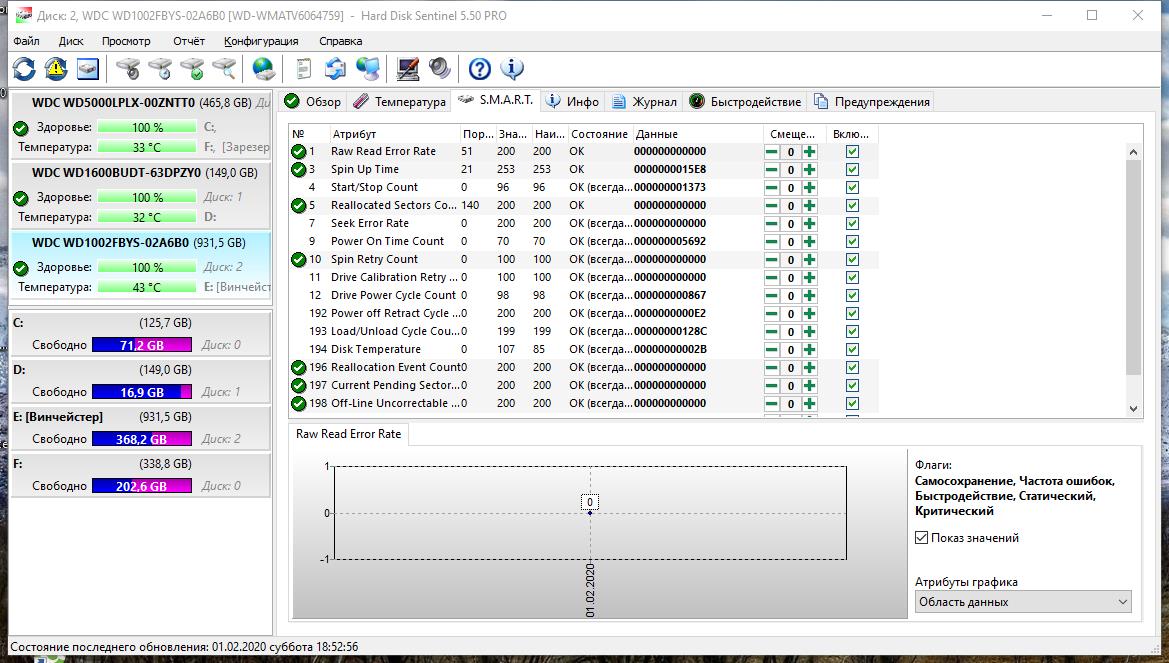Click the E: drive free space bar
Viewport: 1169px width, 663px height.
(141, 439)
